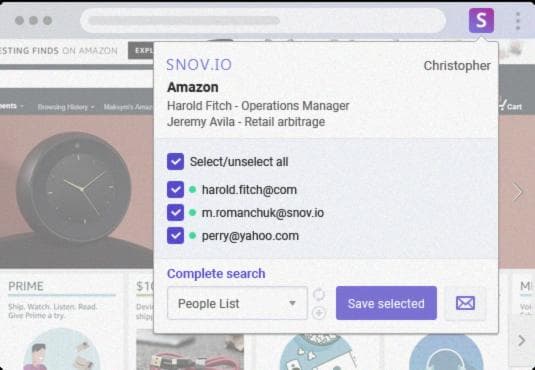Click the add new list plus icon
The image size is (535, 370).
coord(319,313)
